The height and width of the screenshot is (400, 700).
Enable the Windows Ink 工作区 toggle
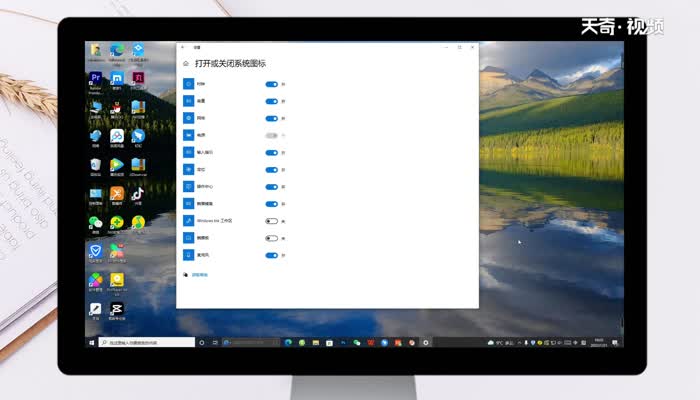click(x=271, y=221)
